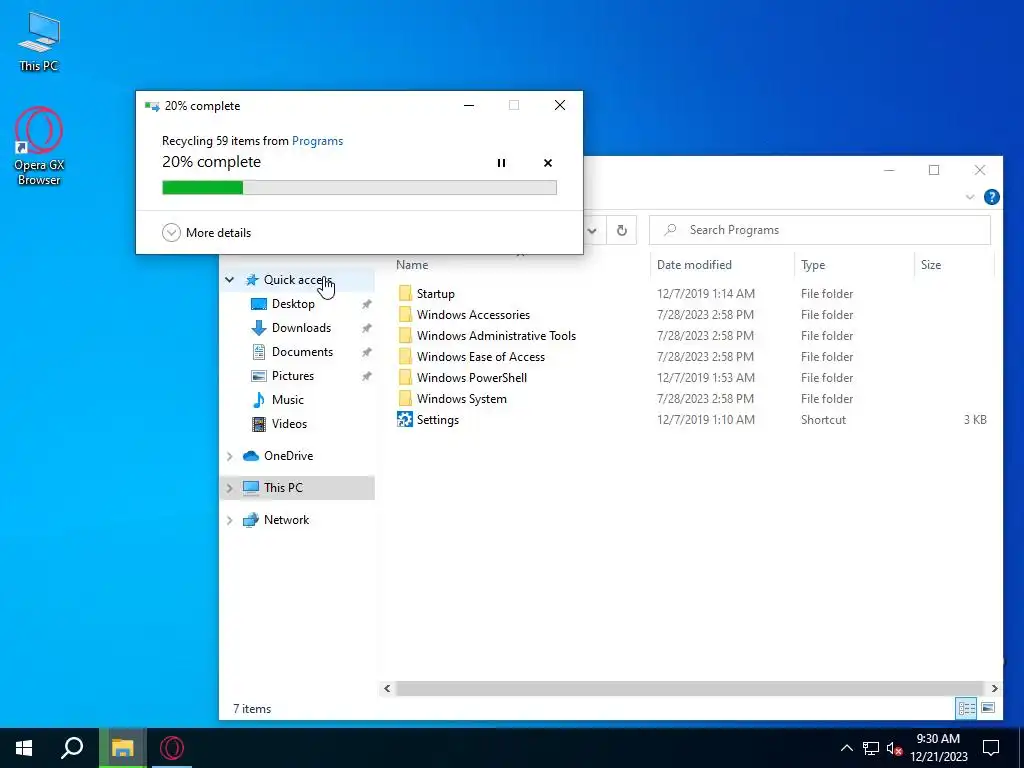Pause the recycling operation
The image size is (1024, 768).
click(501, 163)
